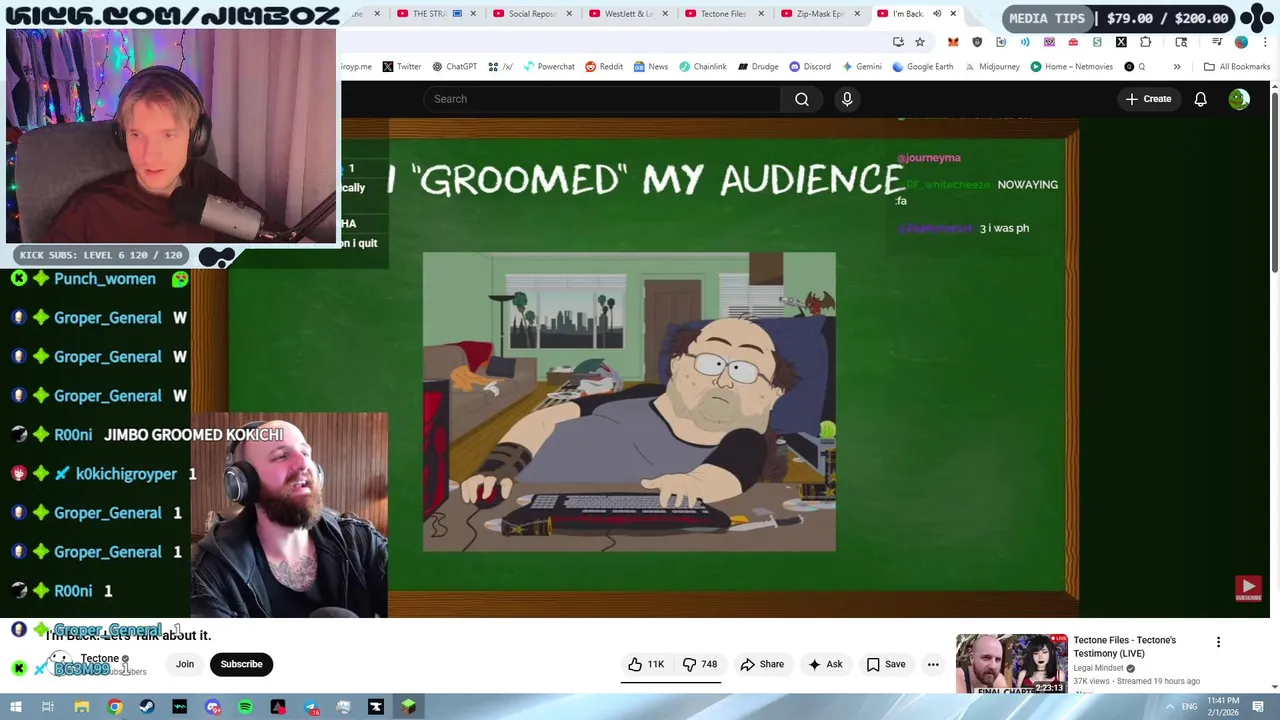Join the Tectone channel membership

click(x=185, y=664)
